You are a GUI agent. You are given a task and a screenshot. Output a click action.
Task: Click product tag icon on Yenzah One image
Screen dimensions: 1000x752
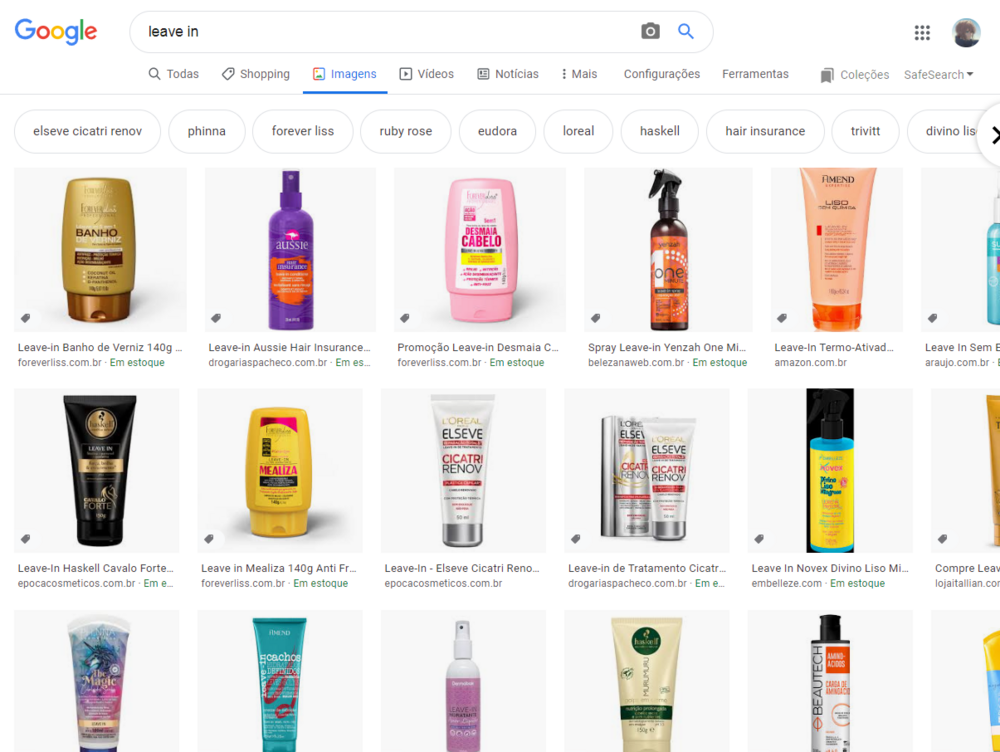tap(596, 318)
